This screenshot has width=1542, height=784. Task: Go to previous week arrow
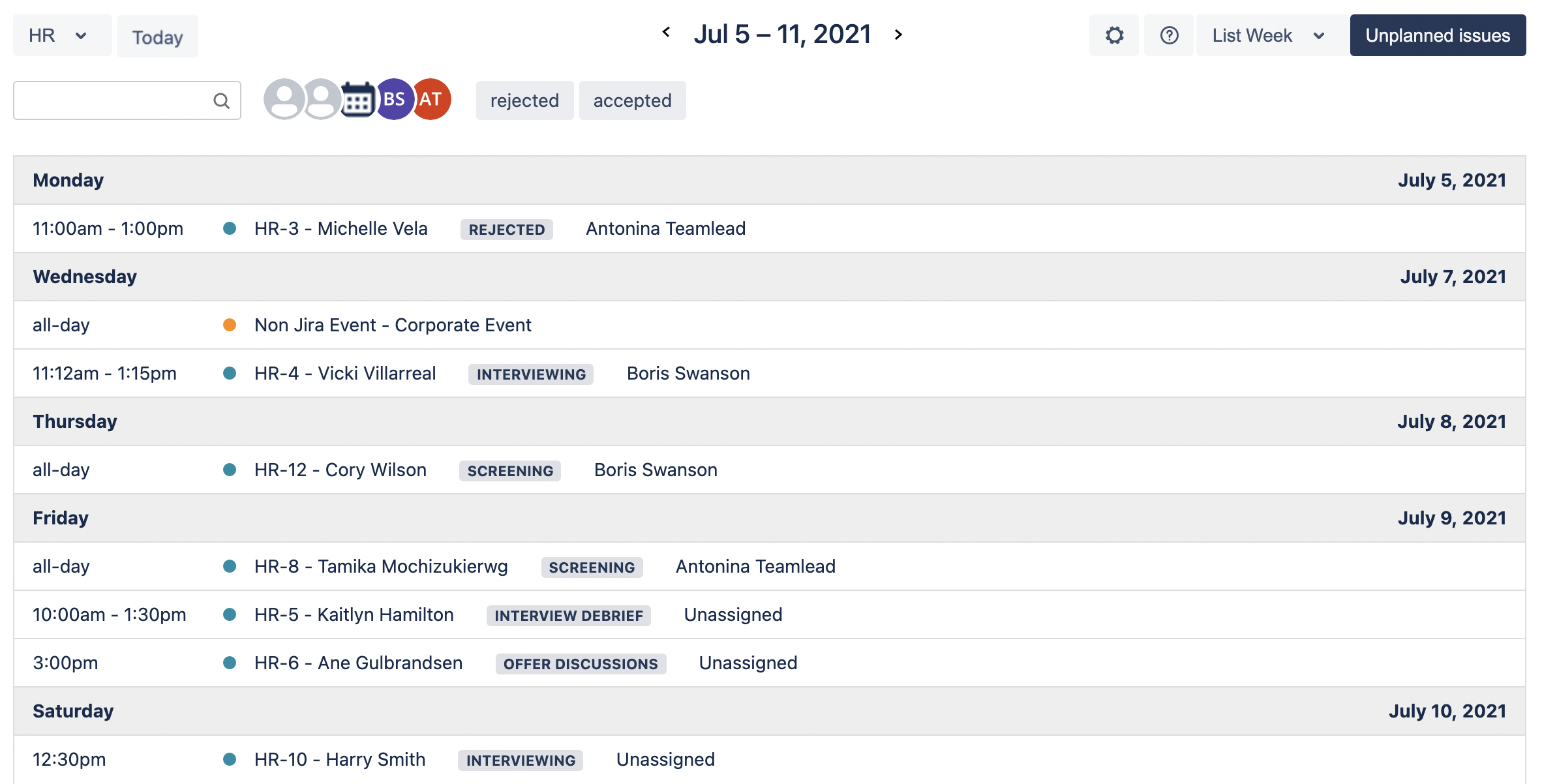(x=666, y=33)
